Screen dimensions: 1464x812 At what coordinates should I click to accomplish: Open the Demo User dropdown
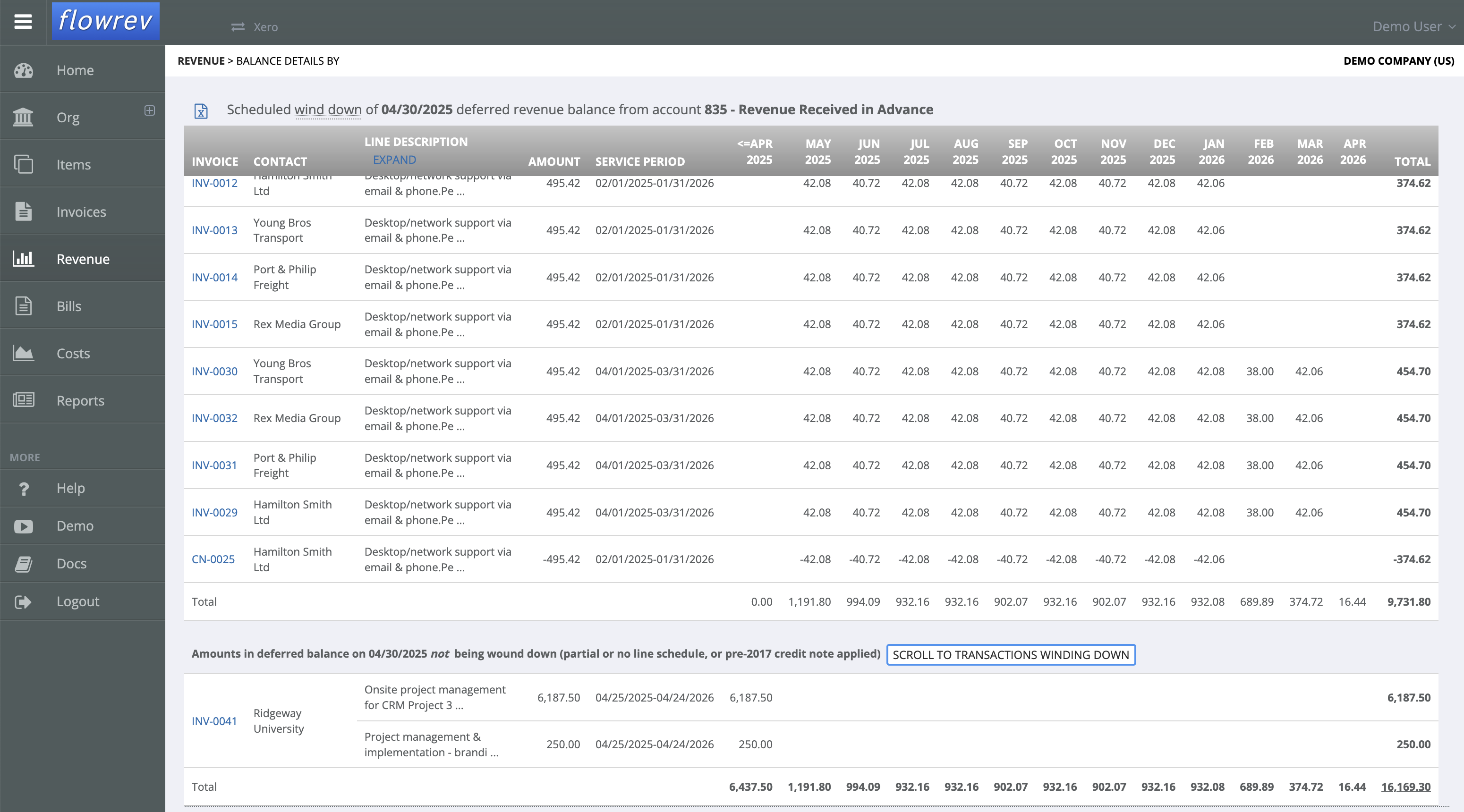tap(1413, 26)
